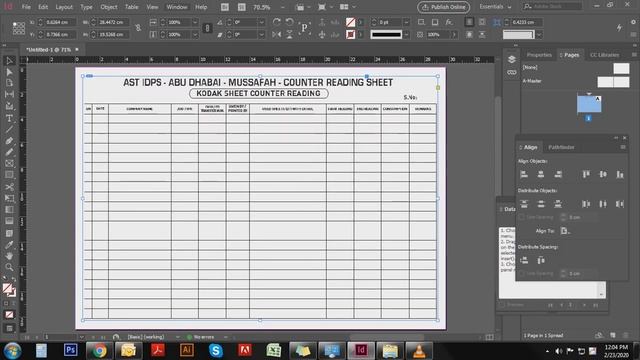Select page 1 thumbnail in Pages panel

[589, 104]
